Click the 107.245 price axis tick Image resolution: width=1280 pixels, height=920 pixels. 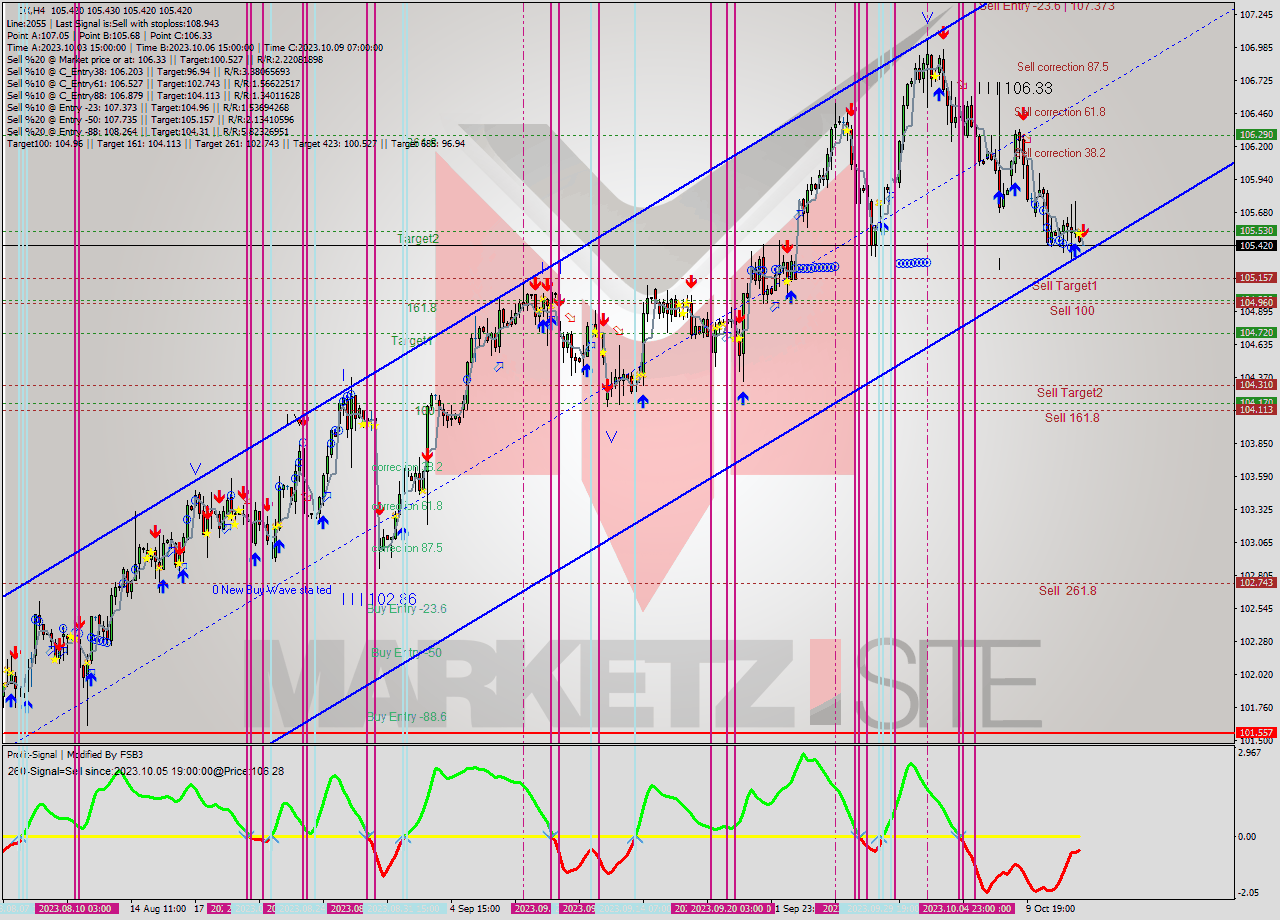(x=1256, y=14)
